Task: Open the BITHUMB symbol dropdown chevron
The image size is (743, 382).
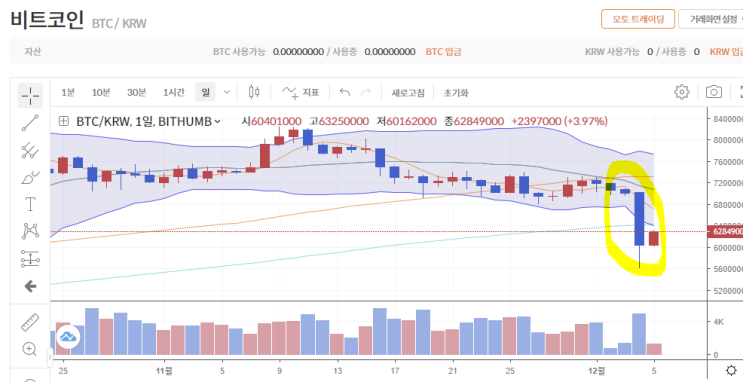Action: point(217,122)
